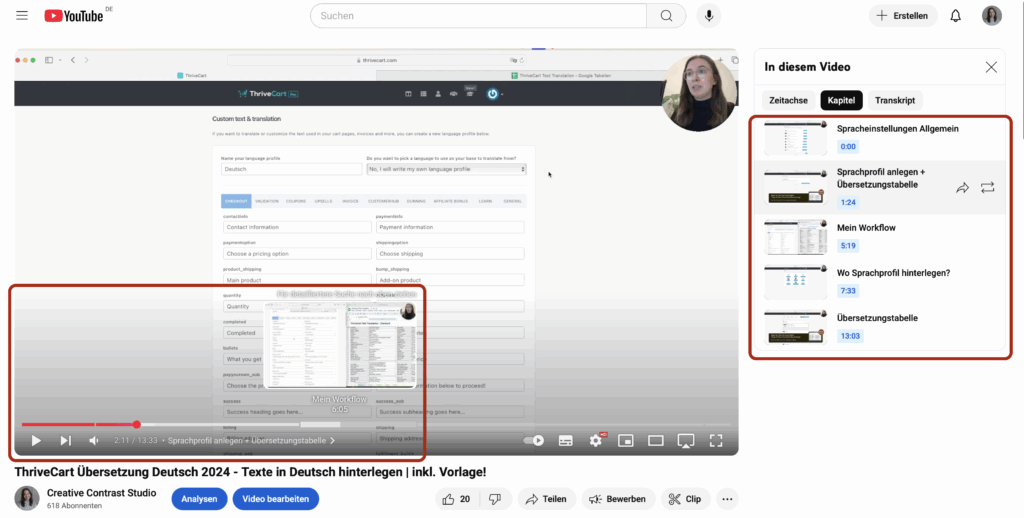Like the video with thumbs up
Image resolution: width=1024 pixels, height=518 pixels.
point(456,499)
